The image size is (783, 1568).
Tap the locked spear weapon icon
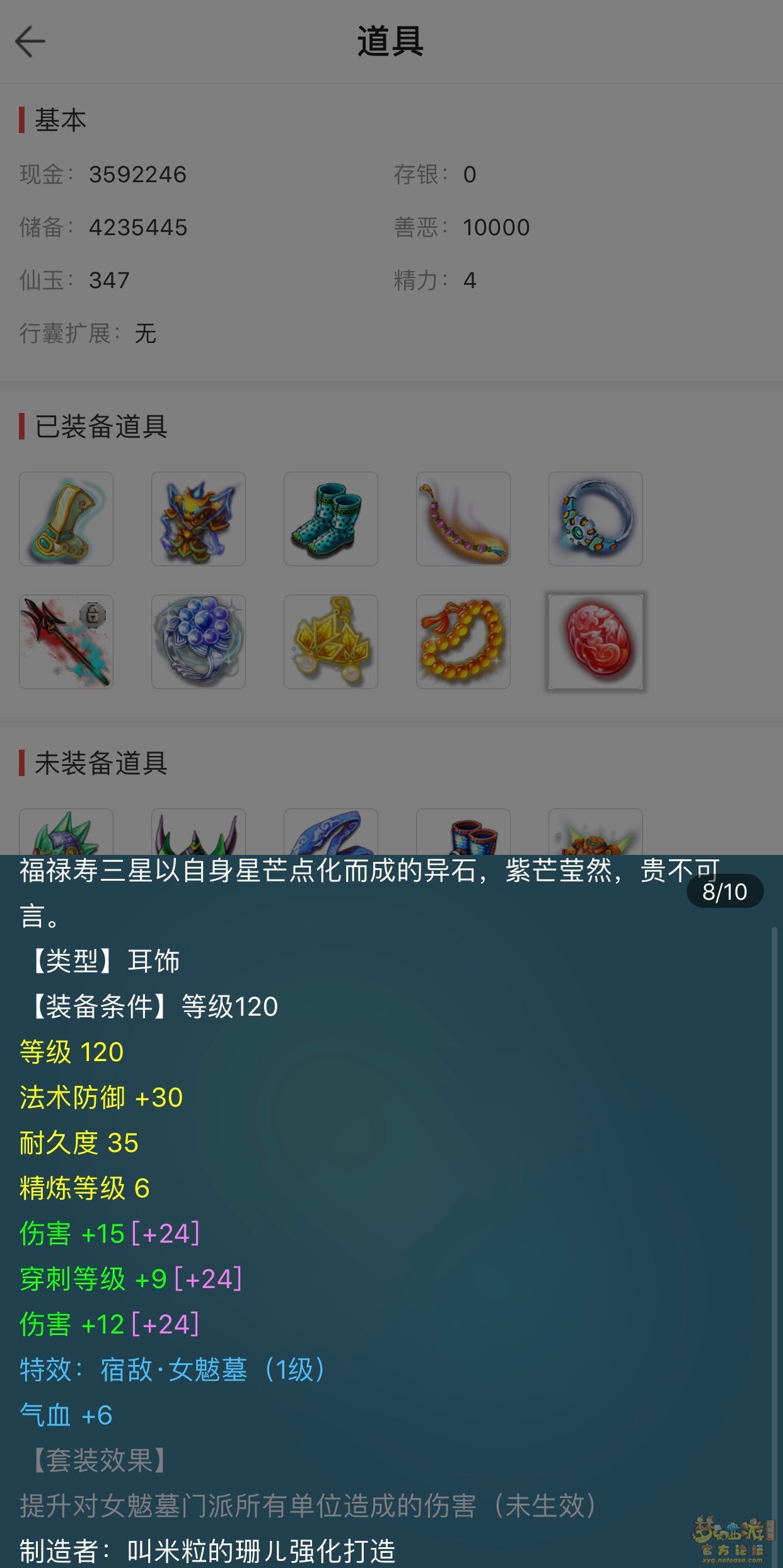click(66, 642)
